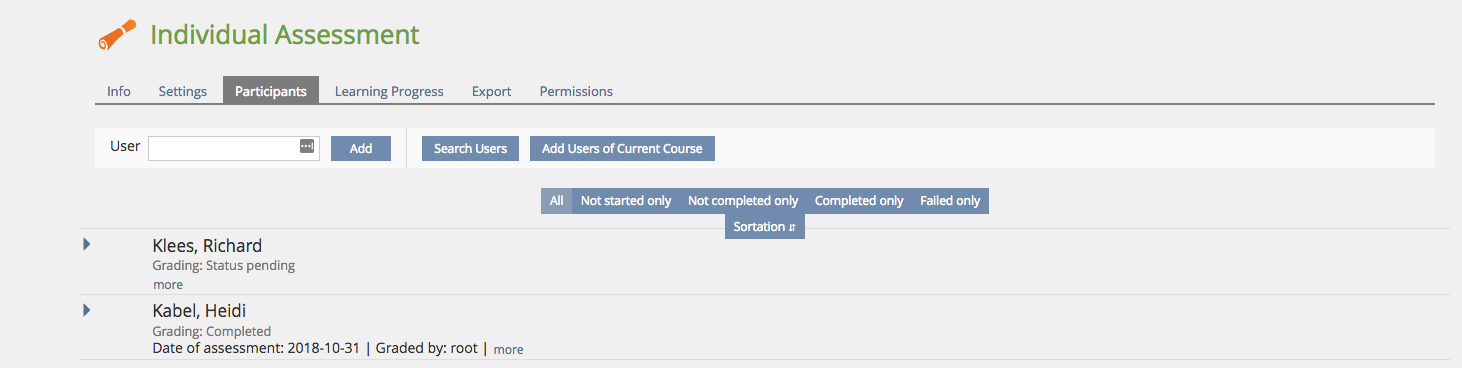The height and width of the screenshot is (368, 1462).
Task: Select the All filter
Action: click(557, 201)
